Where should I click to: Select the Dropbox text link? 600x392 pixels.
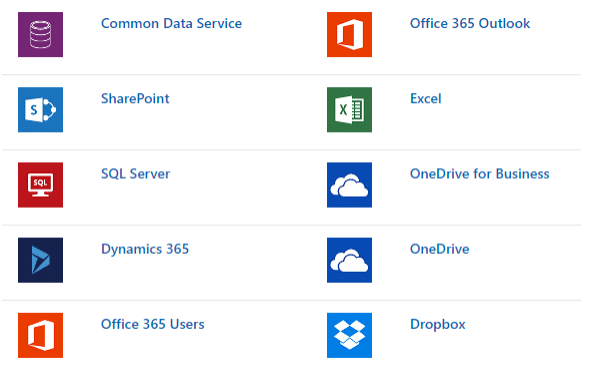point(437,325)
